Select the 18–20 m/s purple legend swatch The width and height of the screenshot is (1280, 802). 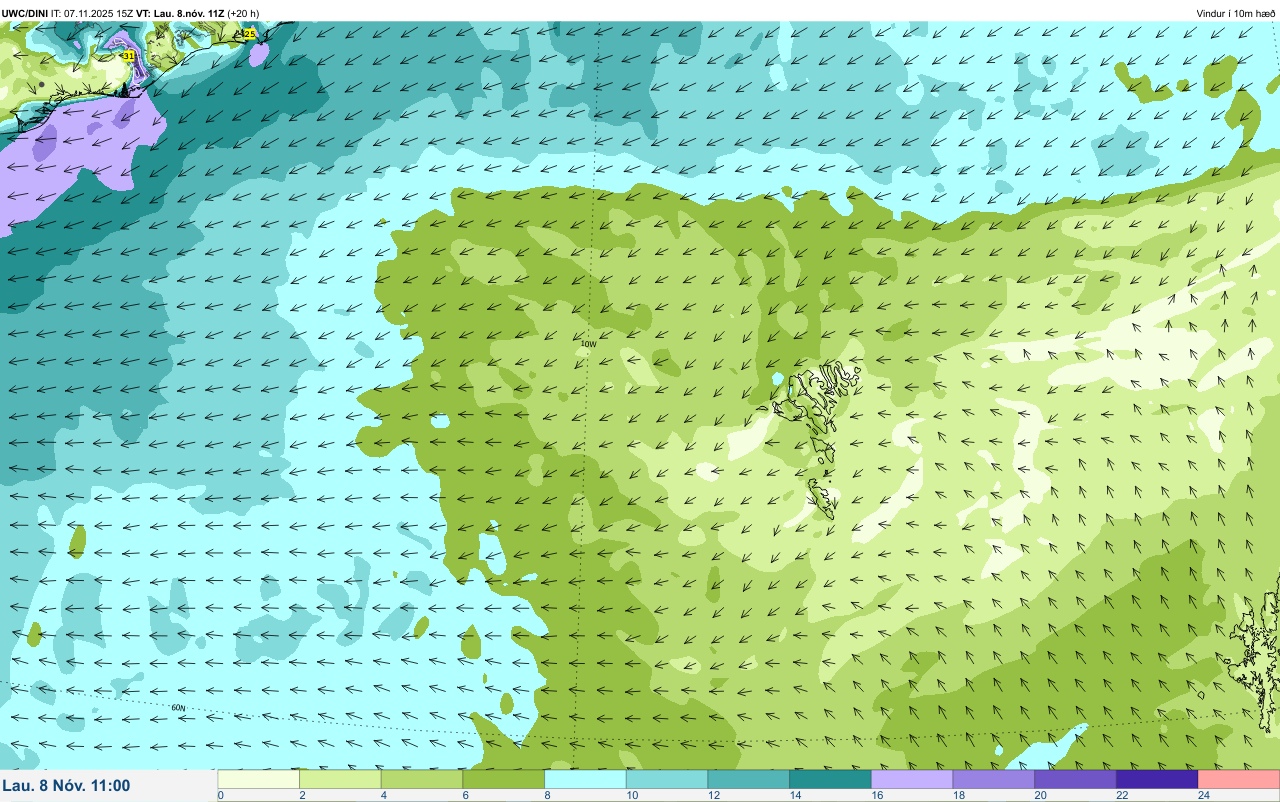tap(994, 778)
